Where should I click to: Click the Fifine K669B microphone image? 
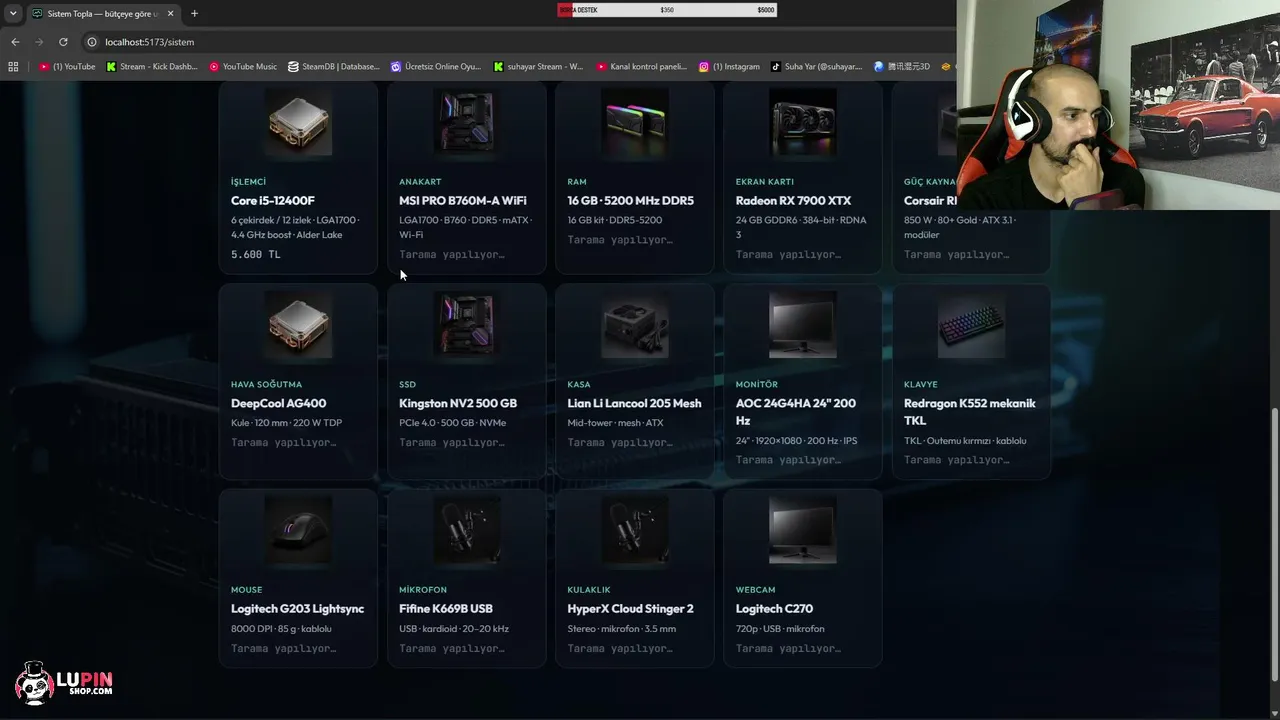click(466, 530)
